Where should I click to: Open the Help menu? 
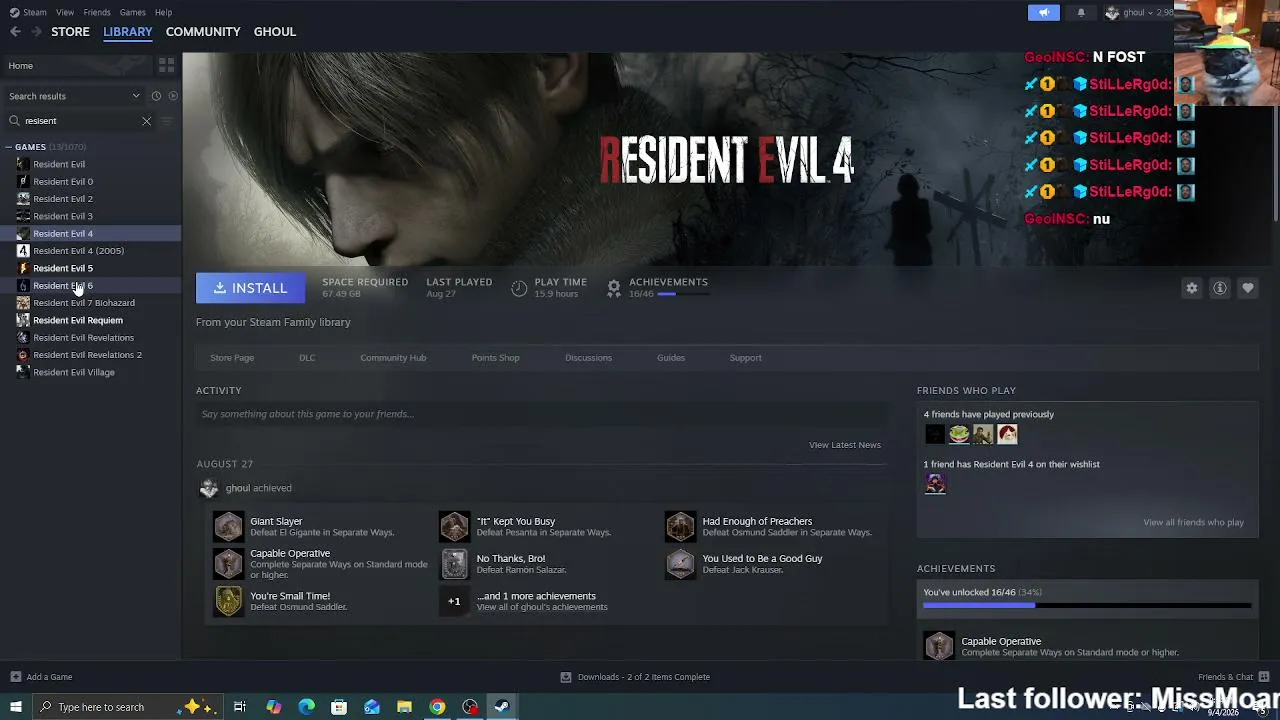[x=163, y=12]
